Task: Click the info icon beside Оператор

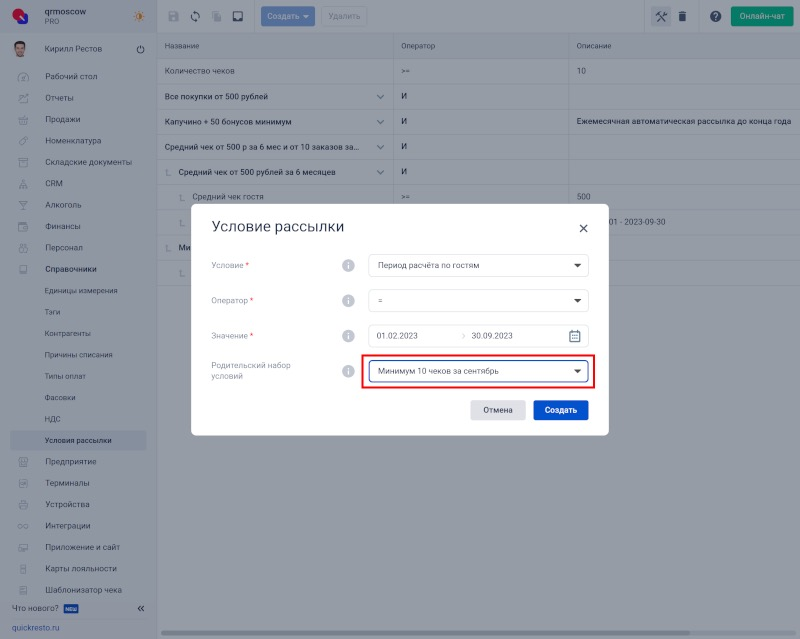Action: pyautogui.click(x=348, y=301)
